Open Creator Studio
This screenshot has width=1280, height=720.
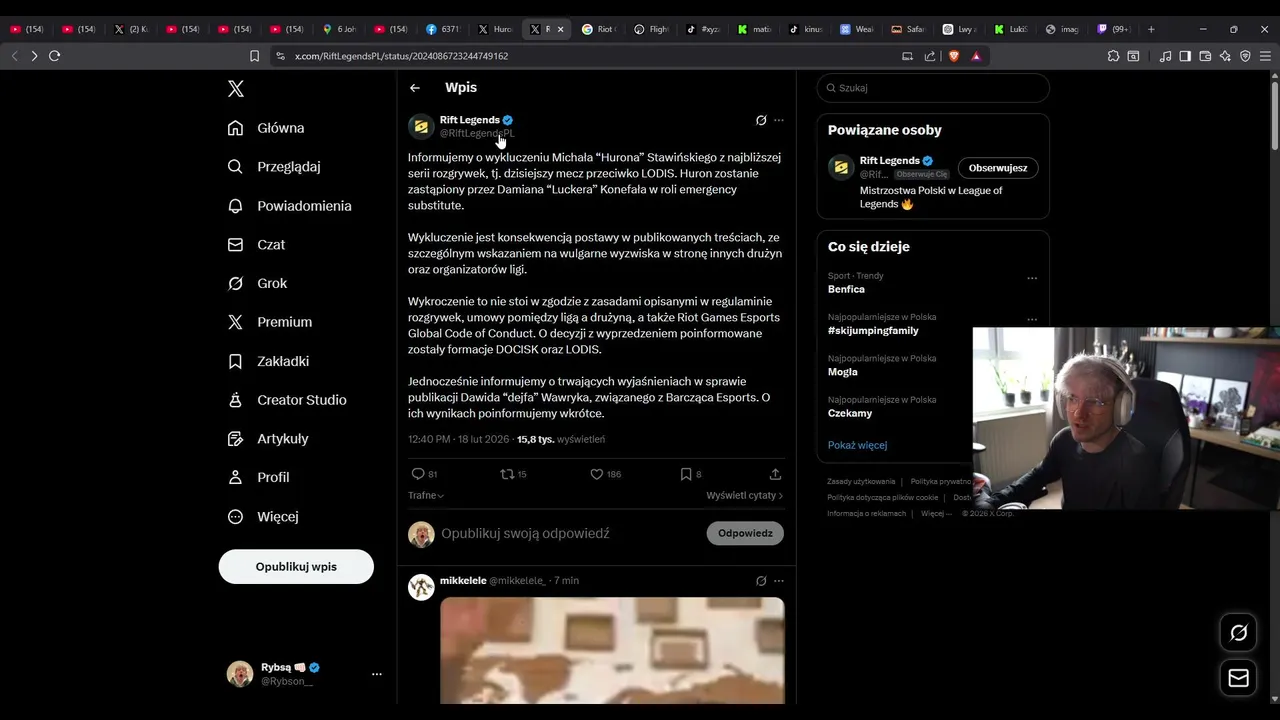pos(287,400)
